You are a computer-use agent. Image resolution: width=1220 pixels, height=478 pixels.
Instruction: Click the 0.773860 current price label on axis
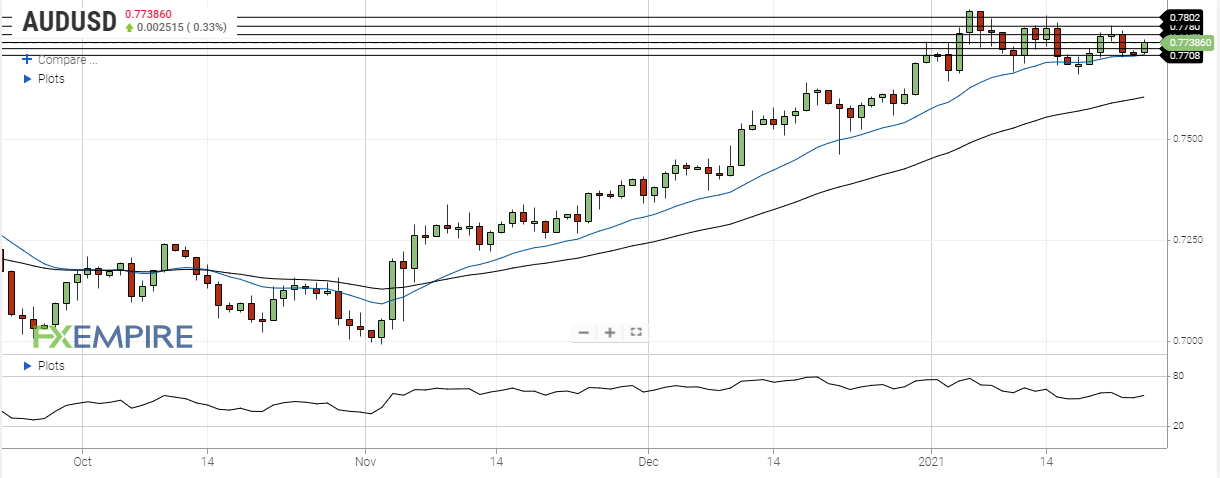[1187, 43]
